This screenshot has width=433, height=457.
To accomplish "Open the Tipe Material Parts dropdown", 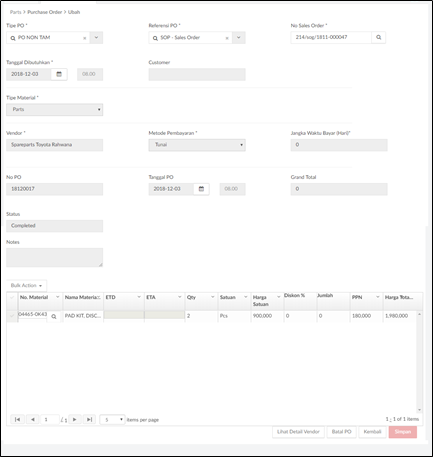I will (x=54, y=109).
